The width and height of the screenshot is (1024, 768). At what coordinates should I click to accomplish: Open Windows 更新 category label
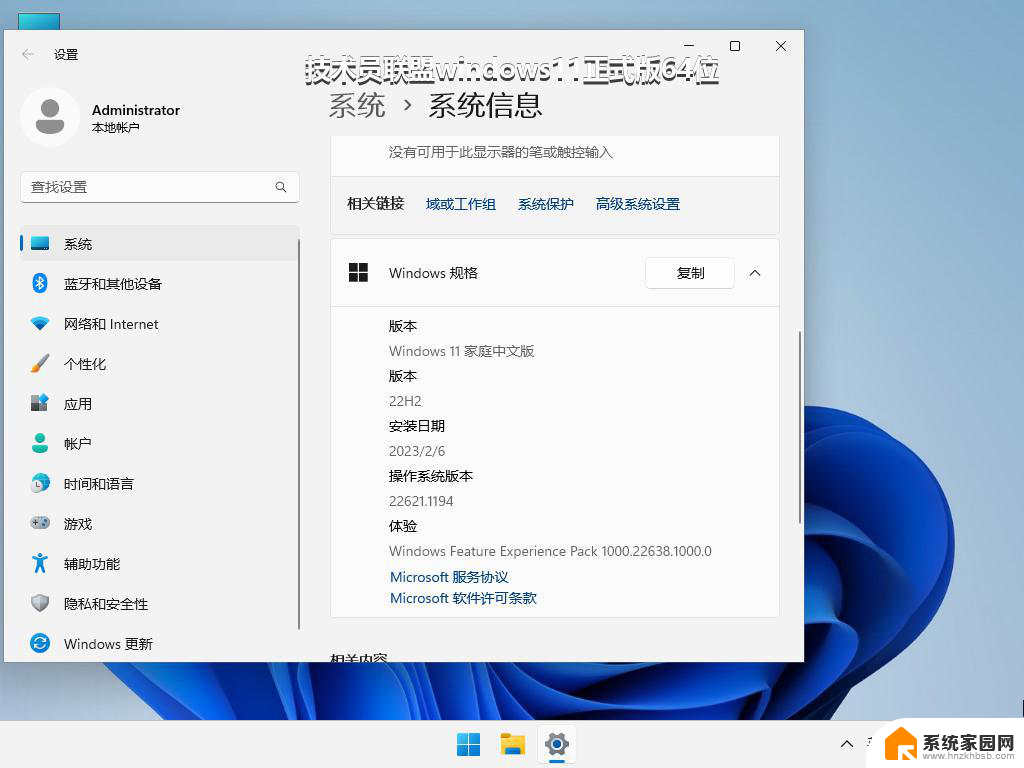click(x=108, y=644)
